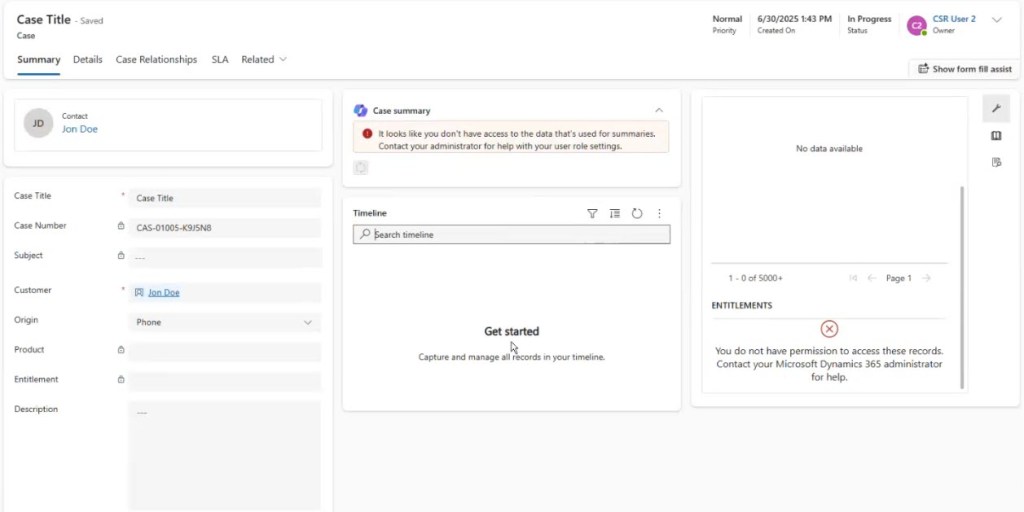Click Show form fill assist button
The image size is (1024, 512).
(x=964, y=69)
